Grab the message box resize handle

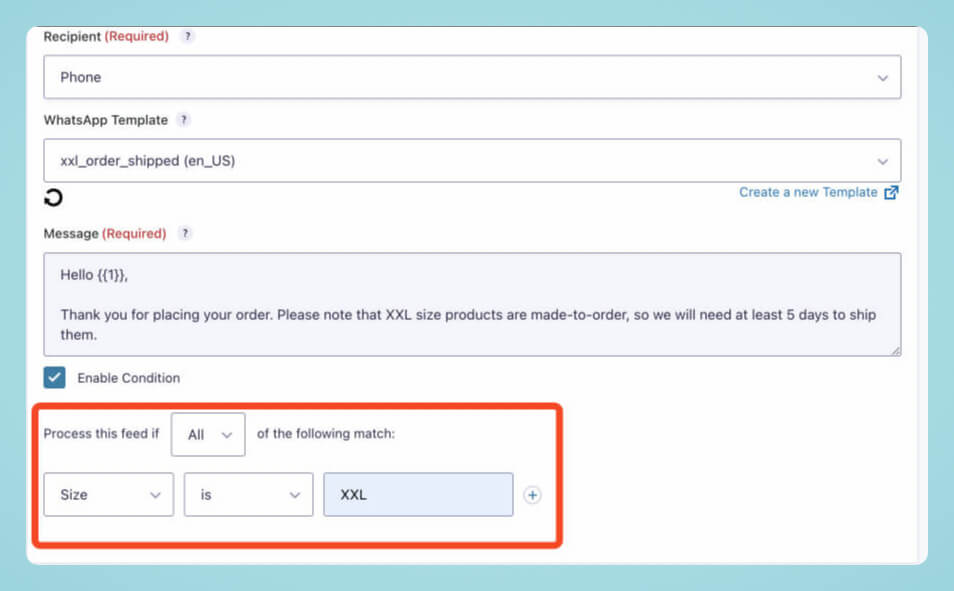click(x=895, y=350)
